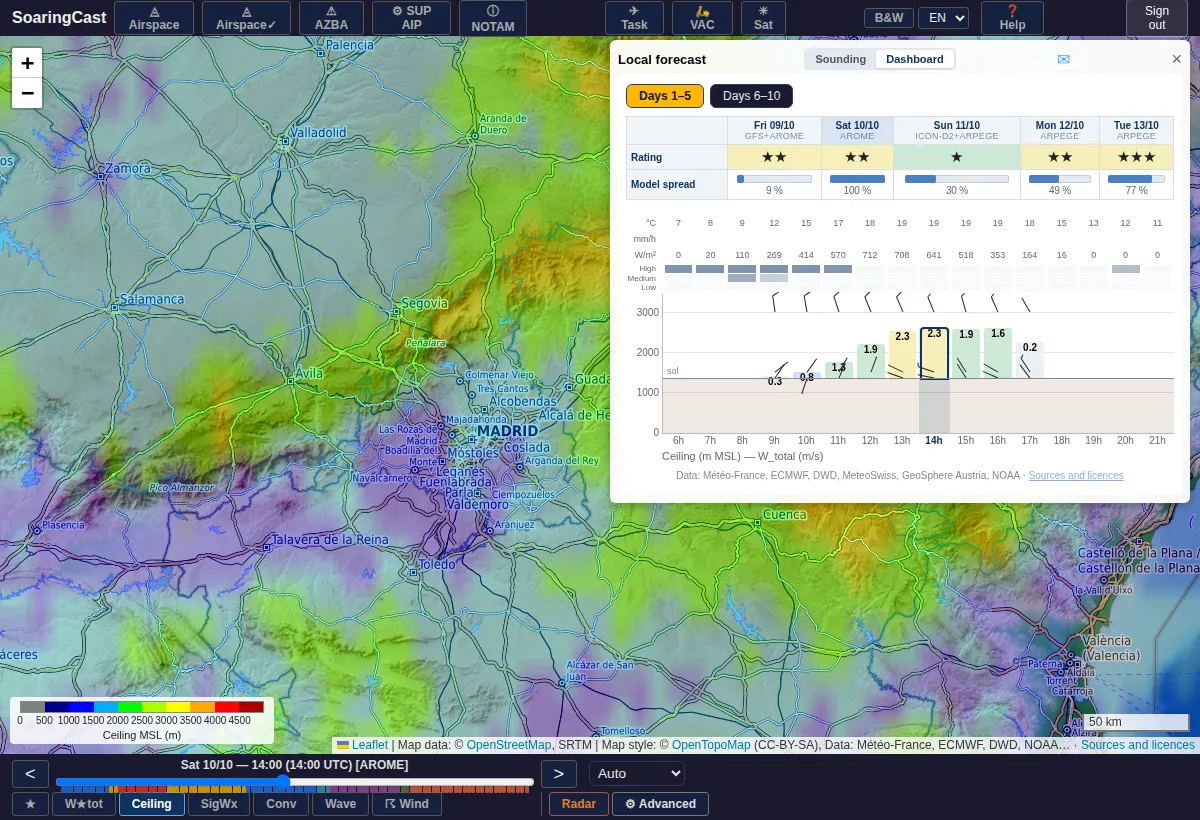Open the Airspace overlay button

tap(154, 18)
